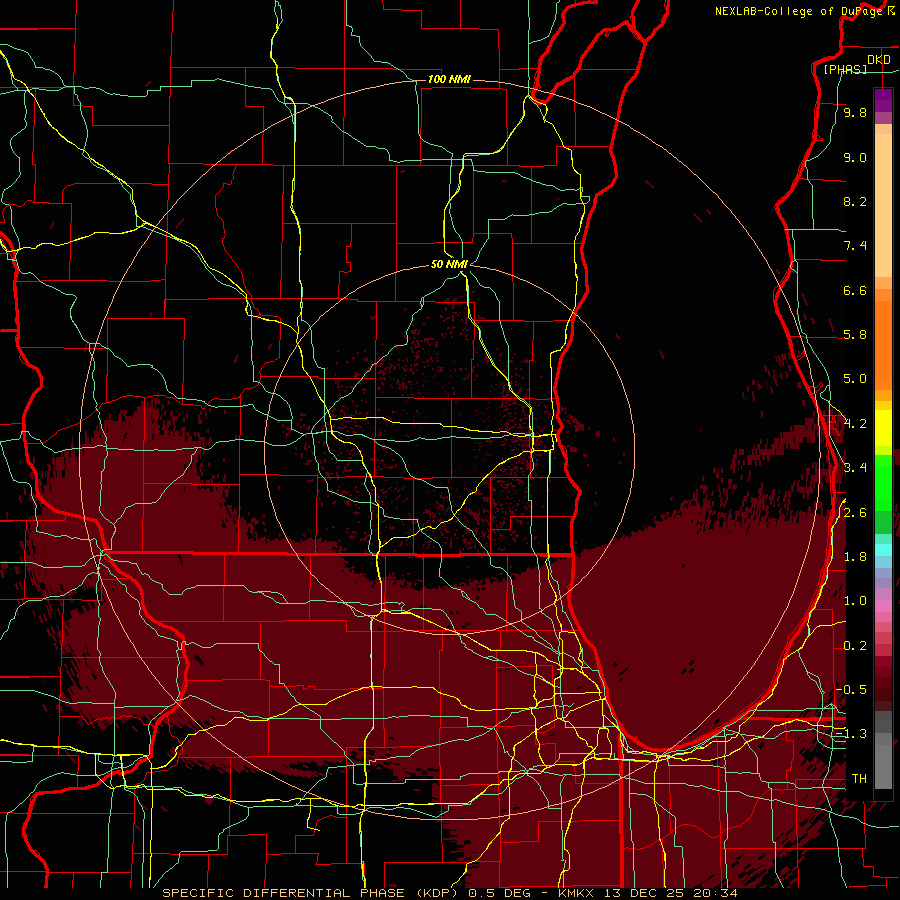Click the [PHAS] legend unit label
900x900 pixels.
[x=845, y=69]
